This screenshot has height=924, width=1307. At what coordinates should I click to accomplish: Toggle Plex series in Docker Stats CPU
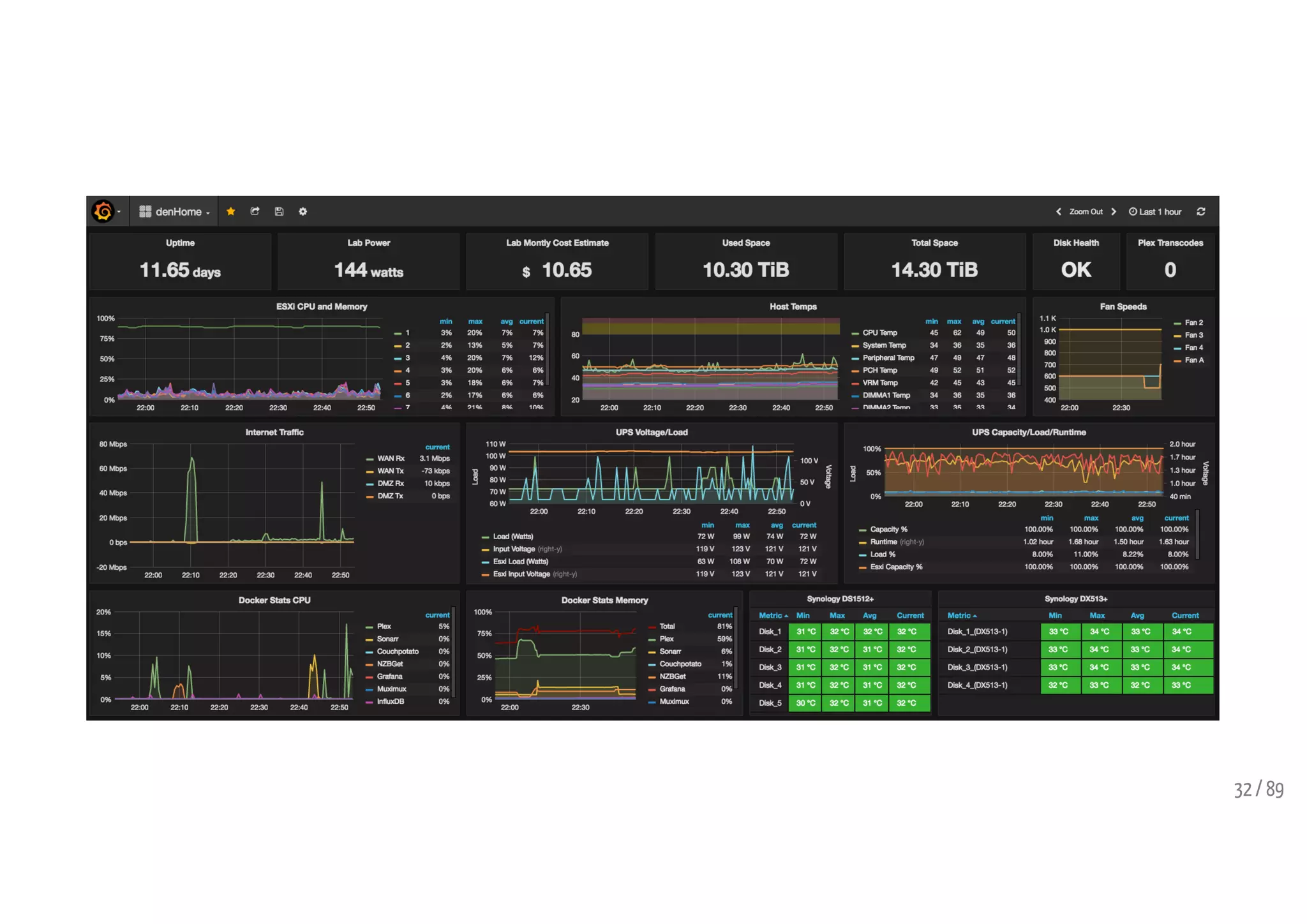pyautogui.click(x=384, y=626)
